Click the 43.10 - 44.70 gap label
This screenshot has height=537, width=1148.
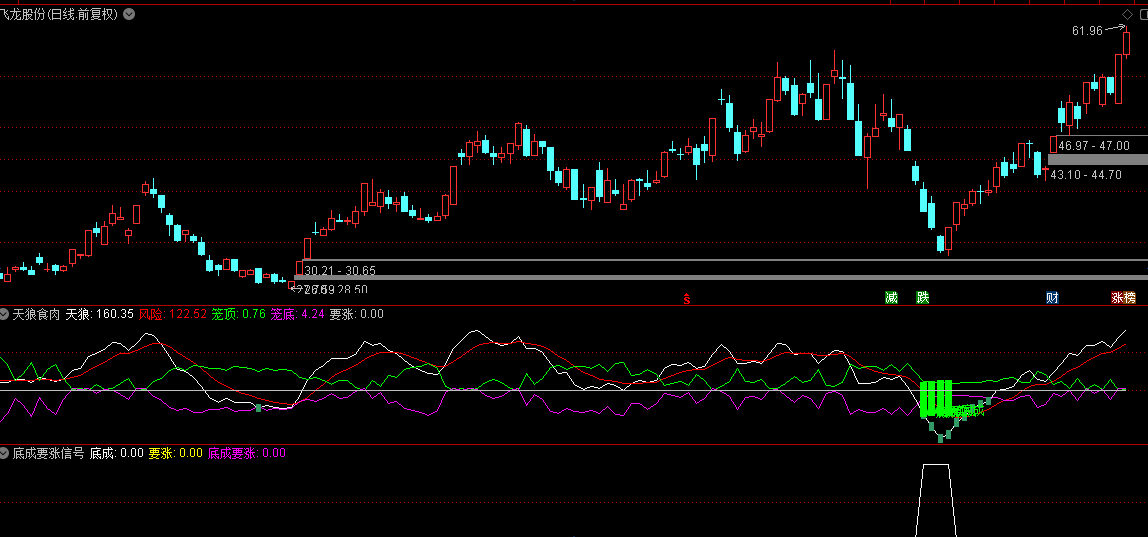click(1086, 175)
